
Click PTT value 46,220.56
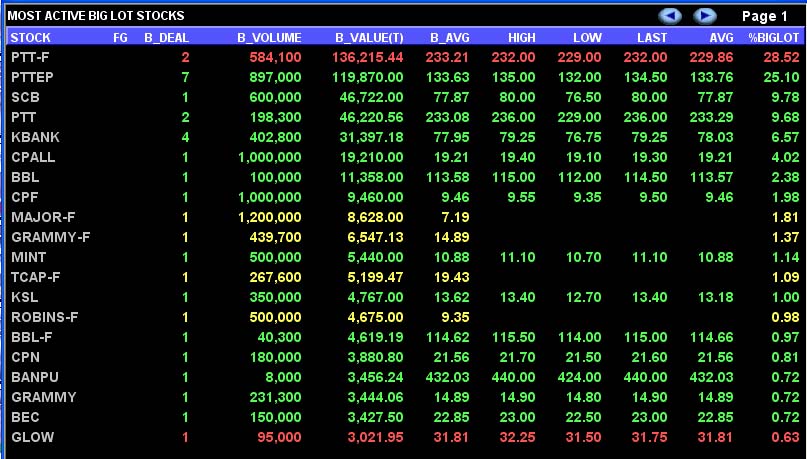tap(372, 117)
